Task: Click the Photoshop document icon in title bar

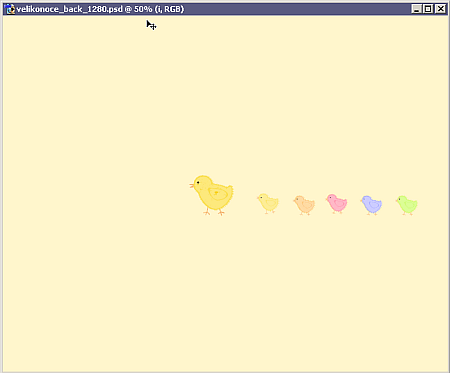Action: tap(11, 9)
